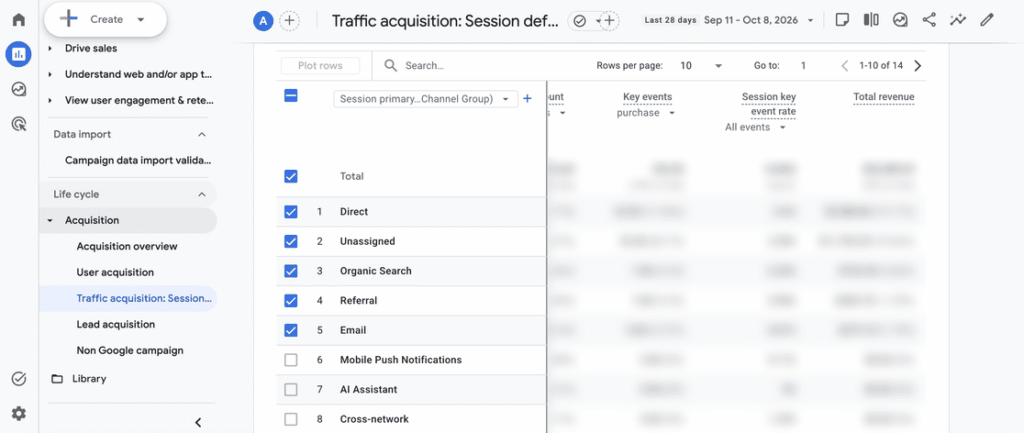Screen dimensions: 1024x433
Task: Click the search magnifier icon in table
Action: [x=391, y=65]
